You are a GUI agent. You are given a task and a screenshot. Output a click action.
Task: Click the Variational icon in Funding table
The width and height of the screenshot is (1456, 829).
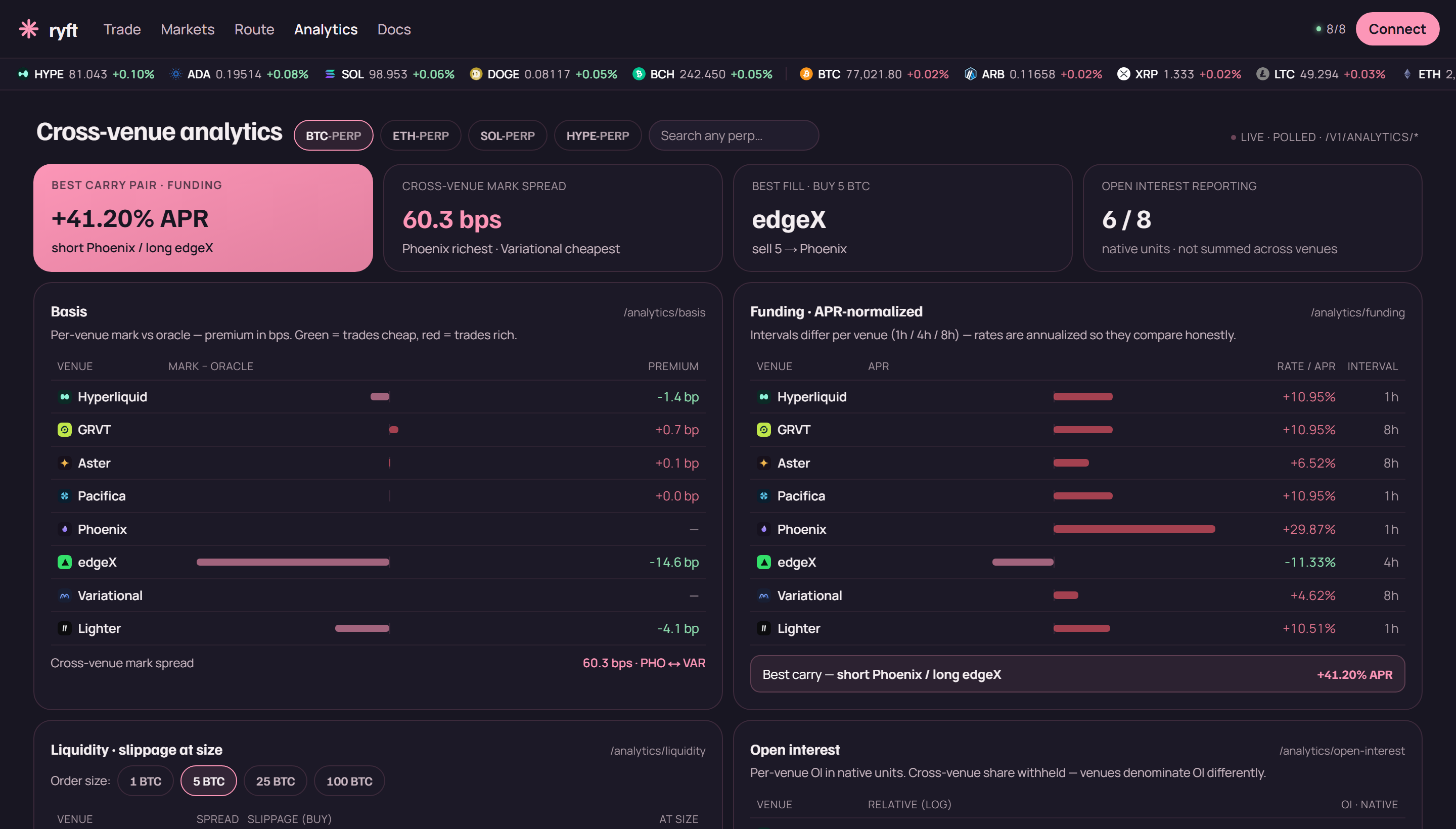[x=764, y=595]
